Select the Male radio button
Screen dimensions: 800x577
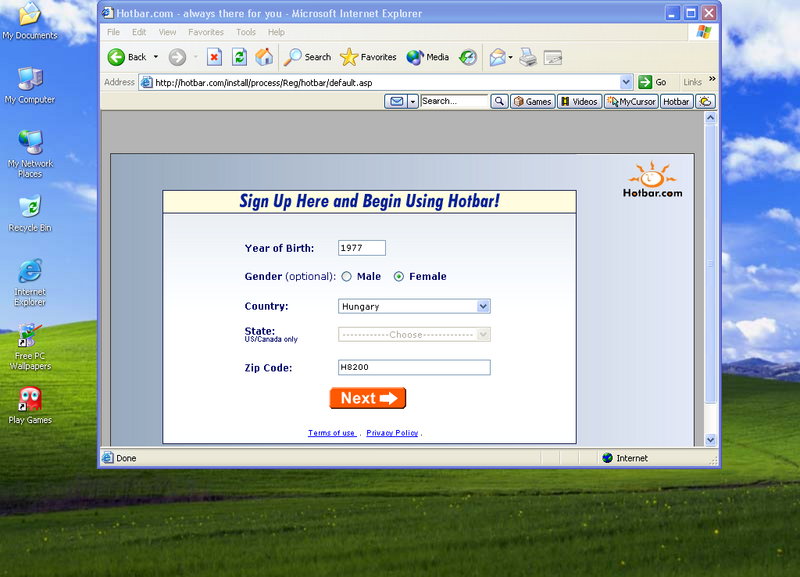347,277
